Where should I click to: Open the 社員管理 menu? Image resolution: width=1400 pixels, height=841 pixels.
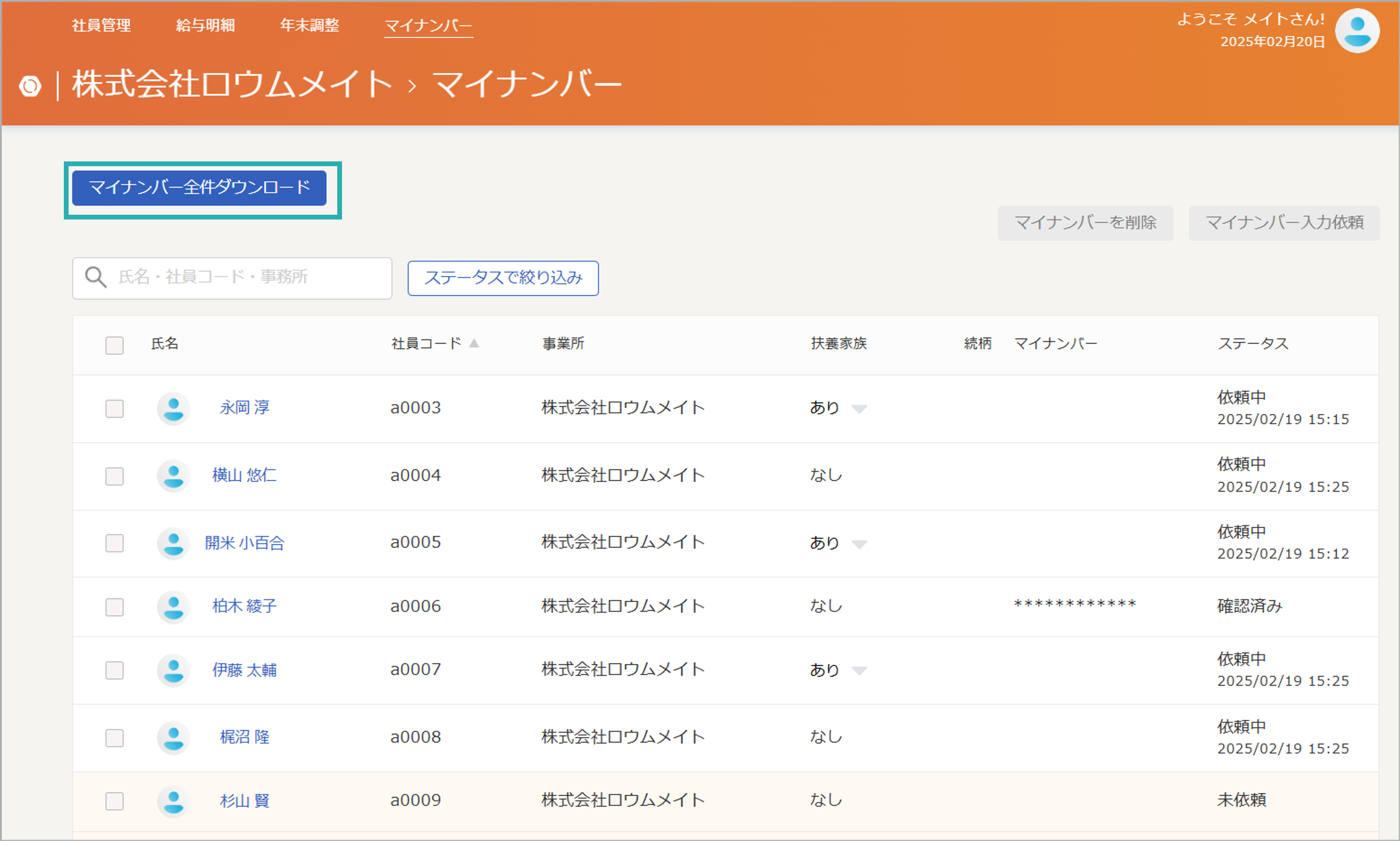[x=101, y=25]
